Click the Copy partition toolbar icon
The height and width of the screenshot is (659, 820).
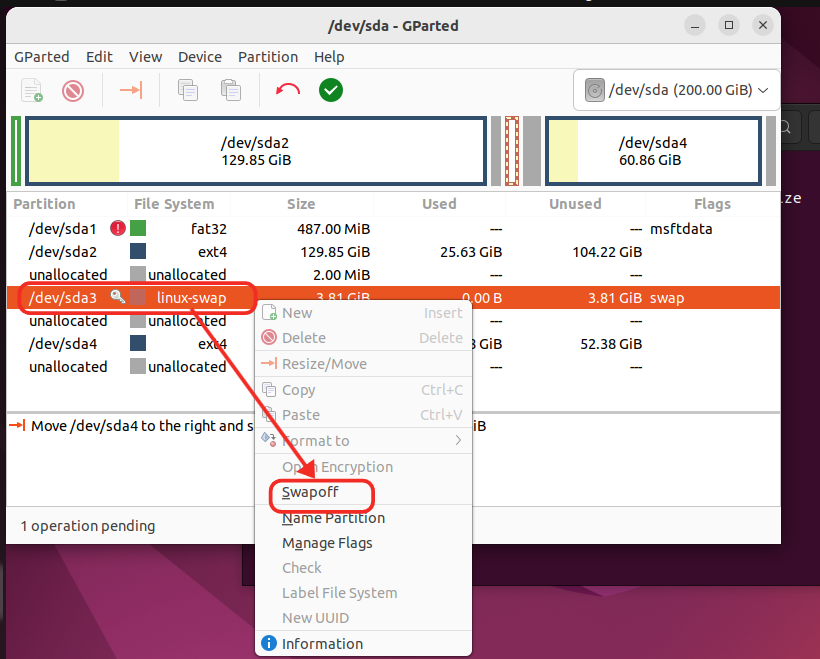pyautogui.click(x=188, y=90)
